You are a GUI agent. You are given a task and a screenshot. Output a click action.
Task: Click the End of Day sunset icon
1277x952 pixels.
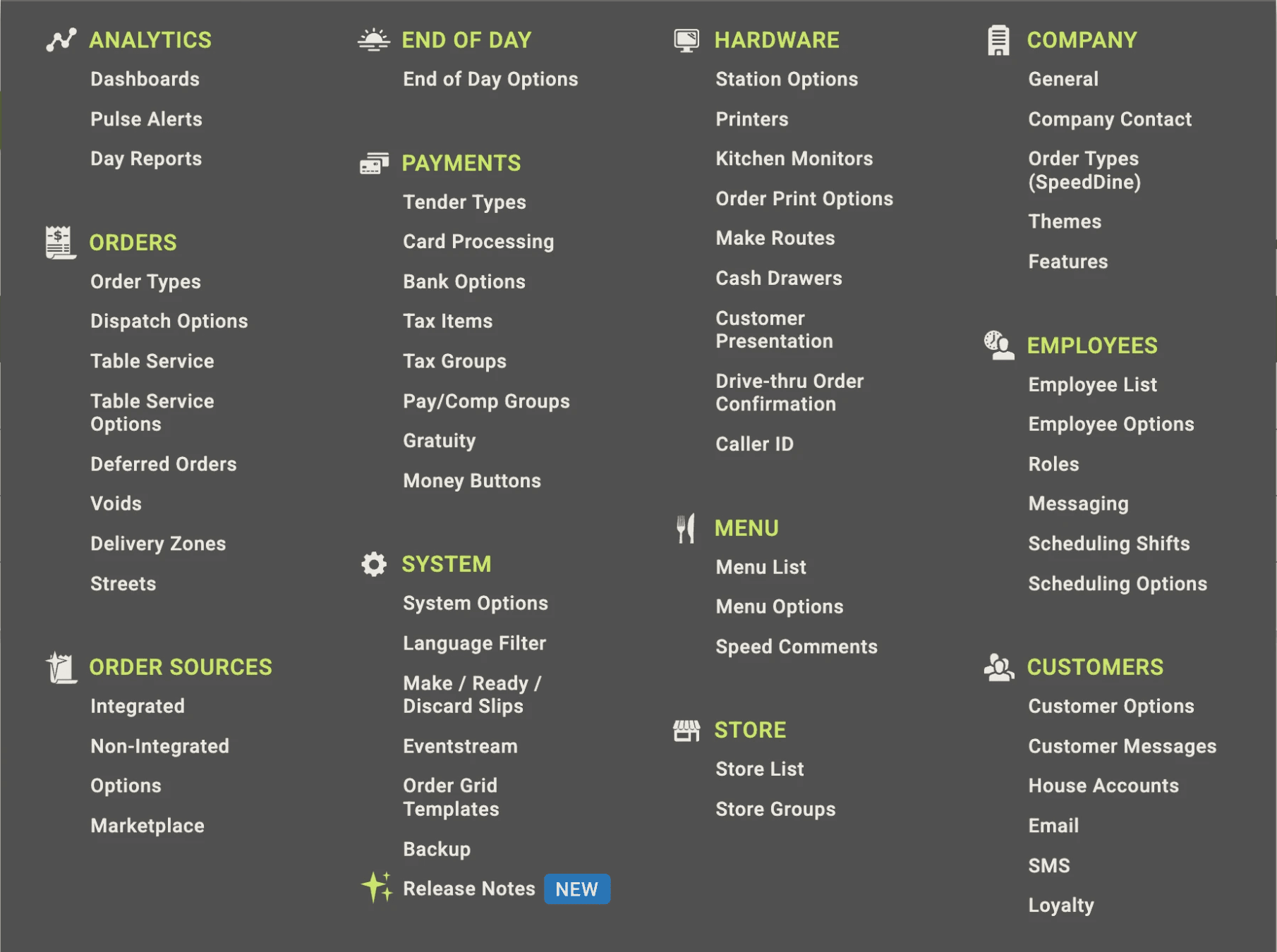[374, 39]
